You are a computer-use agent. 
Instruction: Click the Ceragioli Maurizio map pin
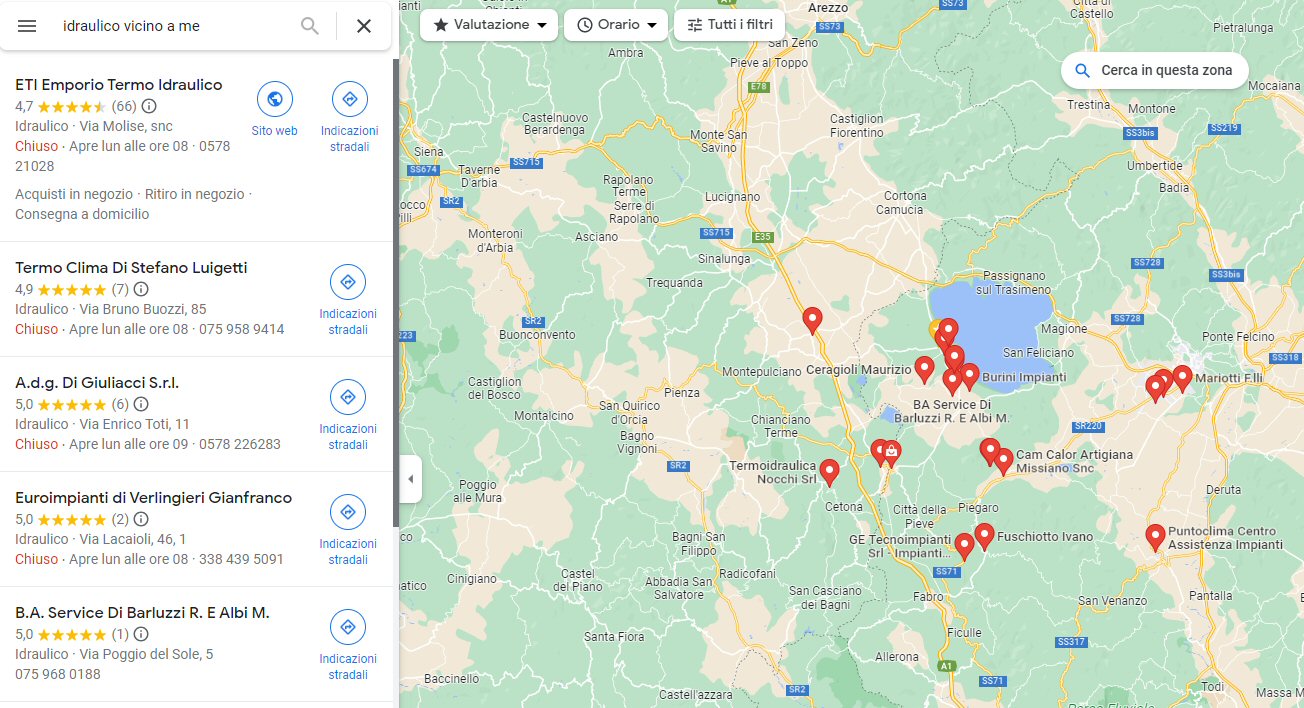pyautogui.click(x=925, y=368)
